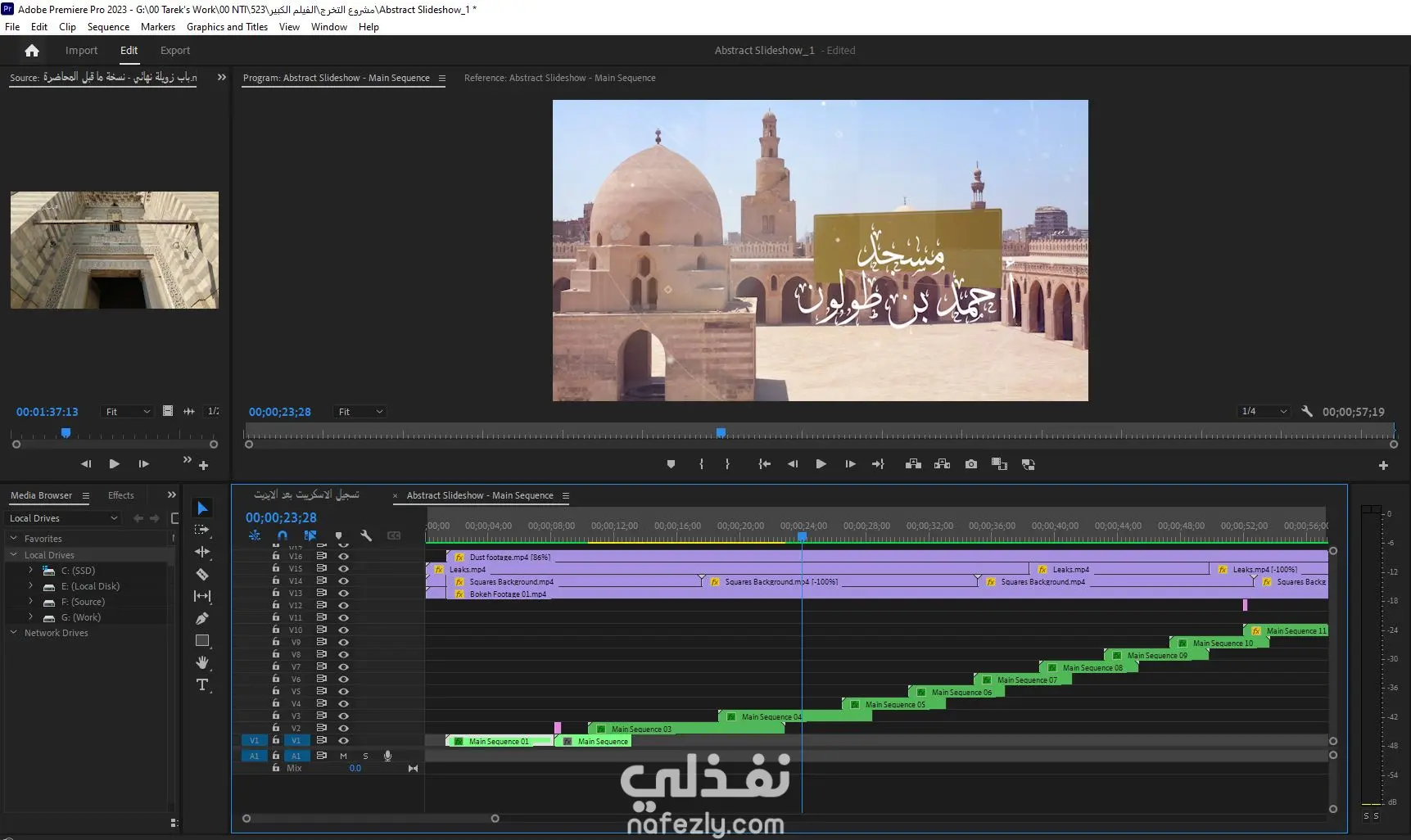Hide track V10 output eye
The width and height of the screenshot is (1411, 840).
coord(344,630)
